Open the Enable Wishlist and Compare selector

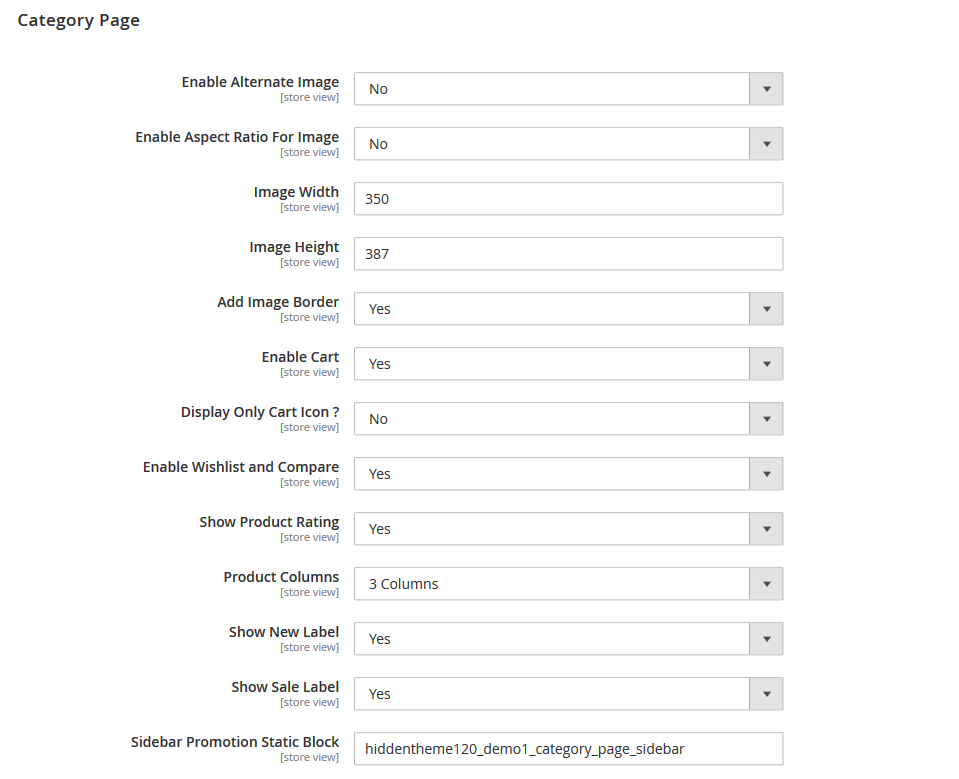[766, 473]
